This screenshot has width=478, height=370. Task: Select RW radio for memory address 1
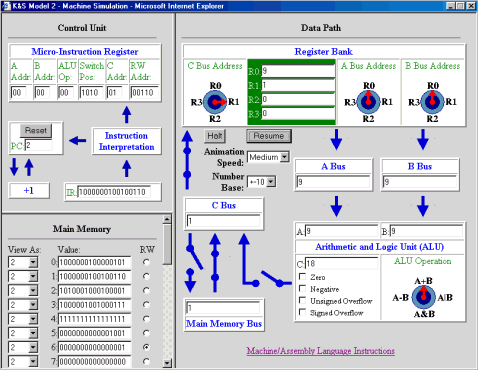tap(146, 276)
